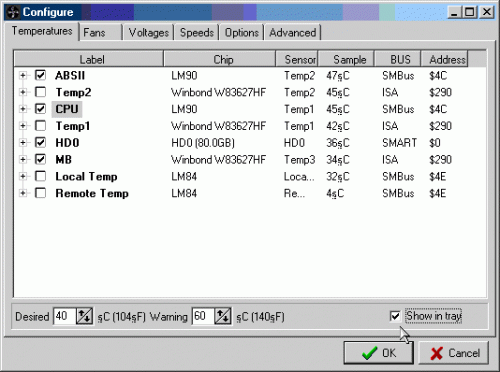Select the Local Temp label

[x=86, y=176]
